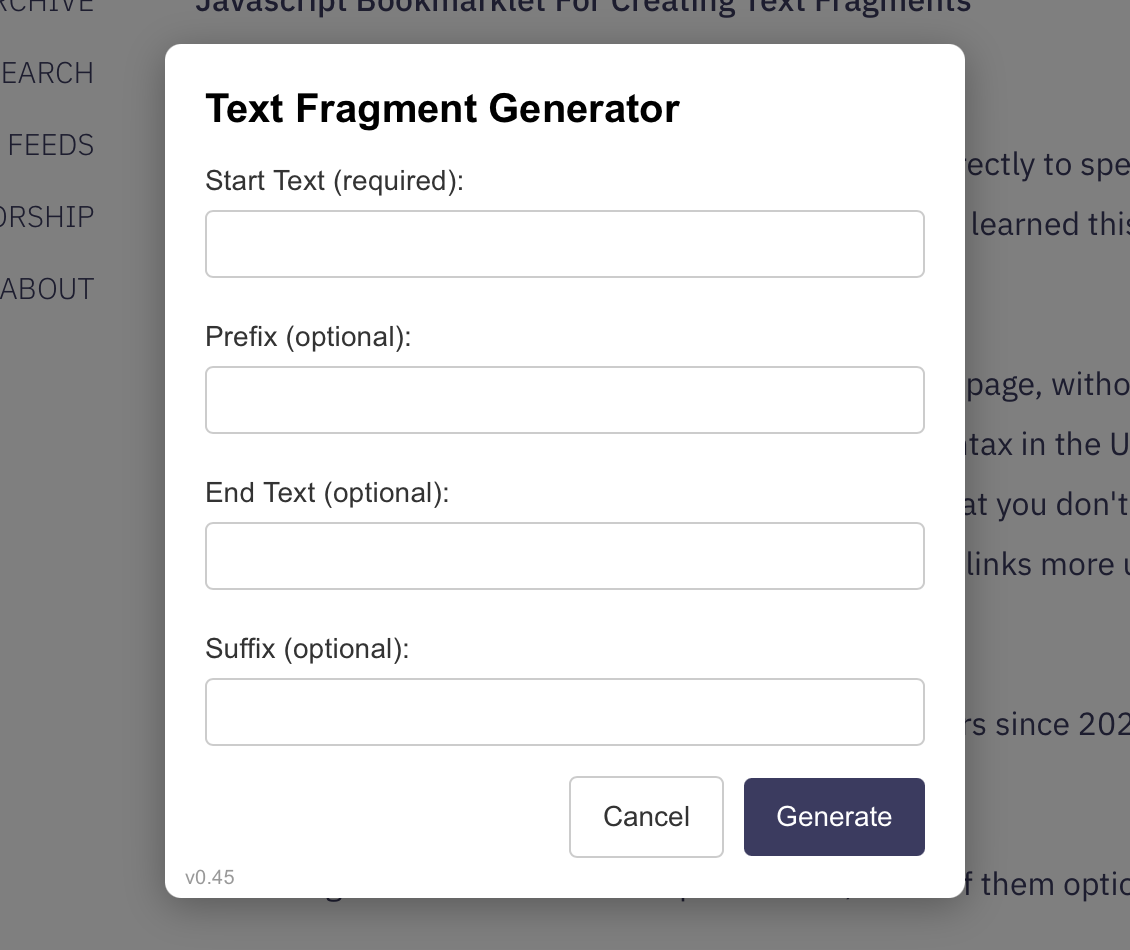
Task: Click inside the Suffix input field
Action: pos(564,711)
